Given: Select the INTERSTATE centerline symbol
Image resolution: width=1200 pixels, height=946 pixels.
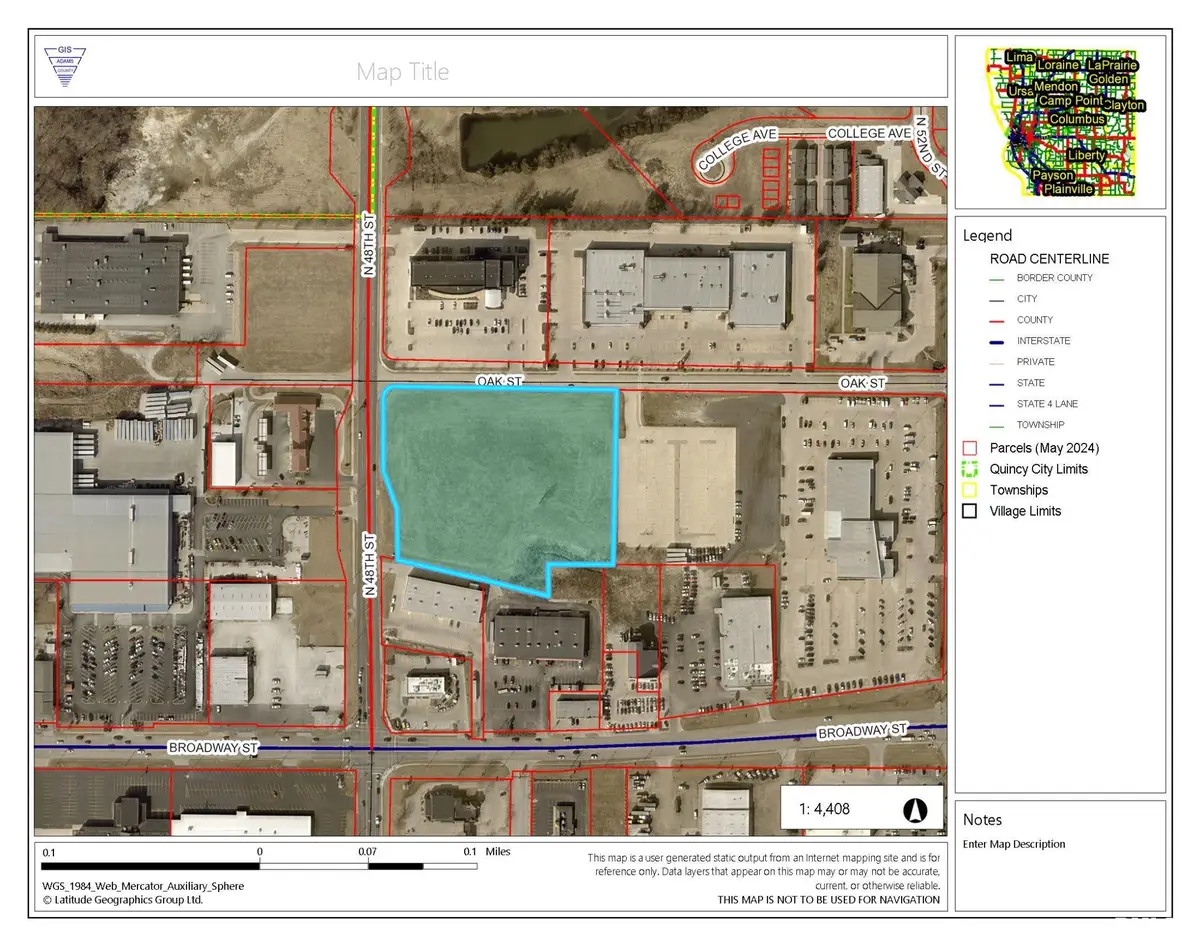Looking at the screenshot, I should (x=995, y=341).
